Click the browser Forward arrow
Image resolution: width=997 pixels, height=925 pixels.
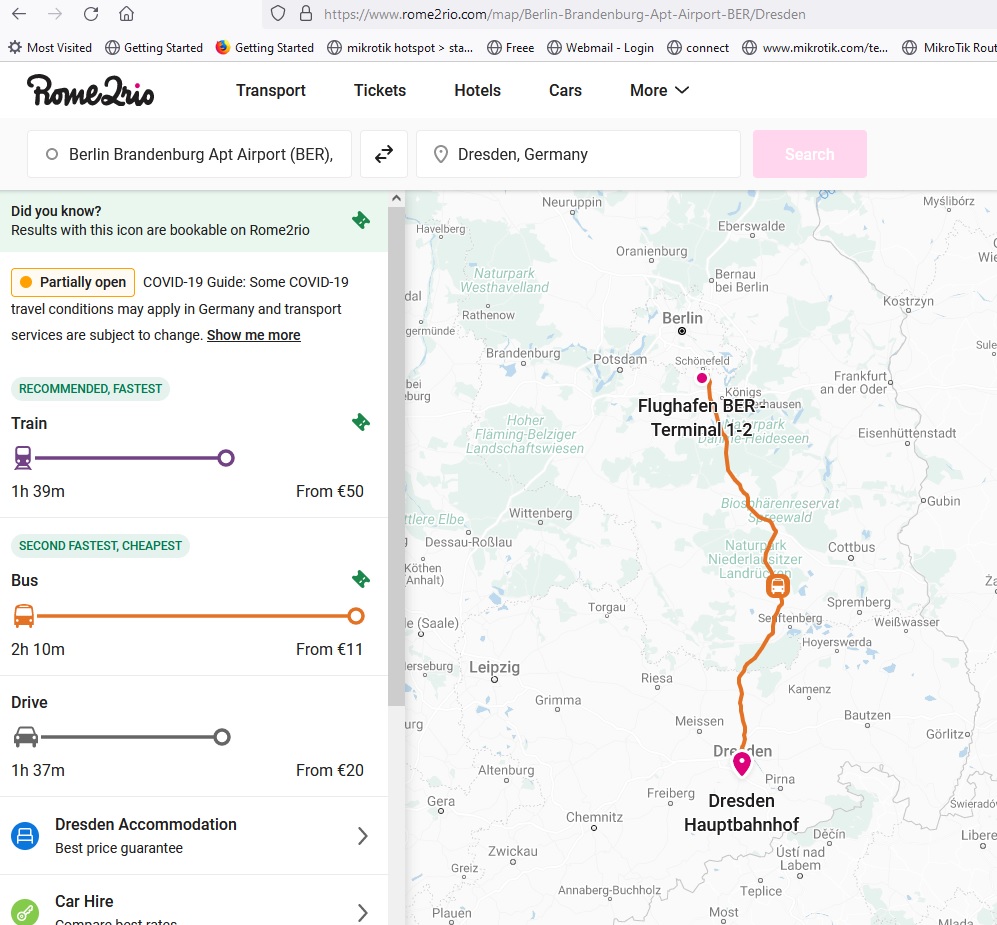[x=55, y=13]
